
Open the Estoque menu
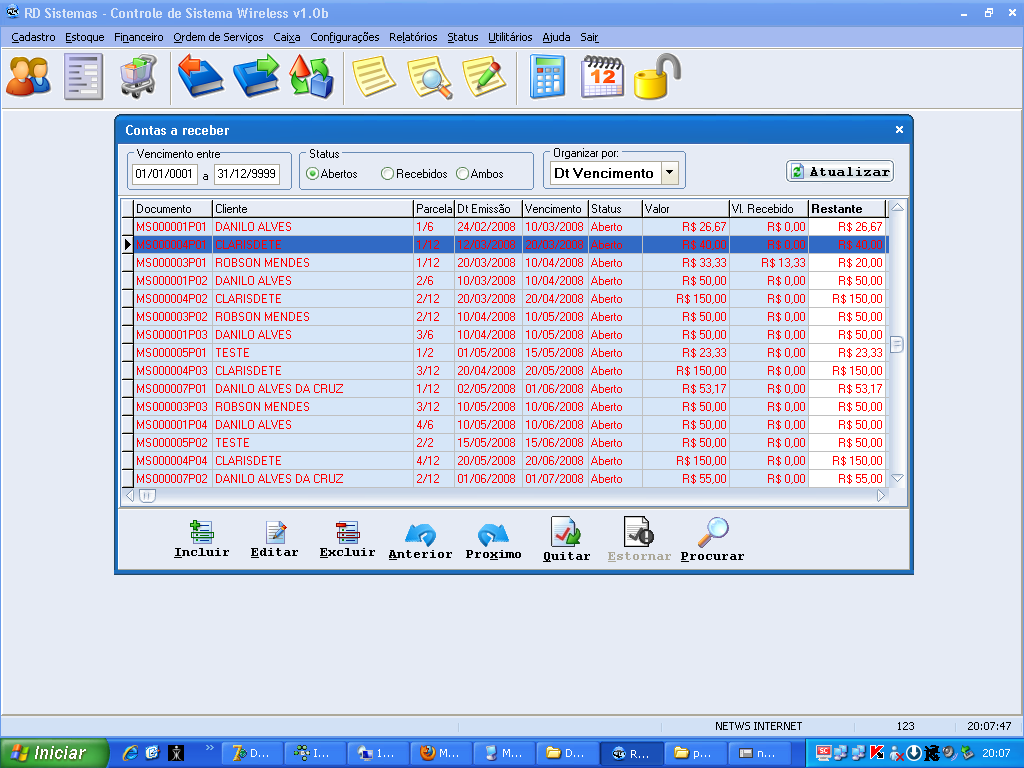[84, 37]
